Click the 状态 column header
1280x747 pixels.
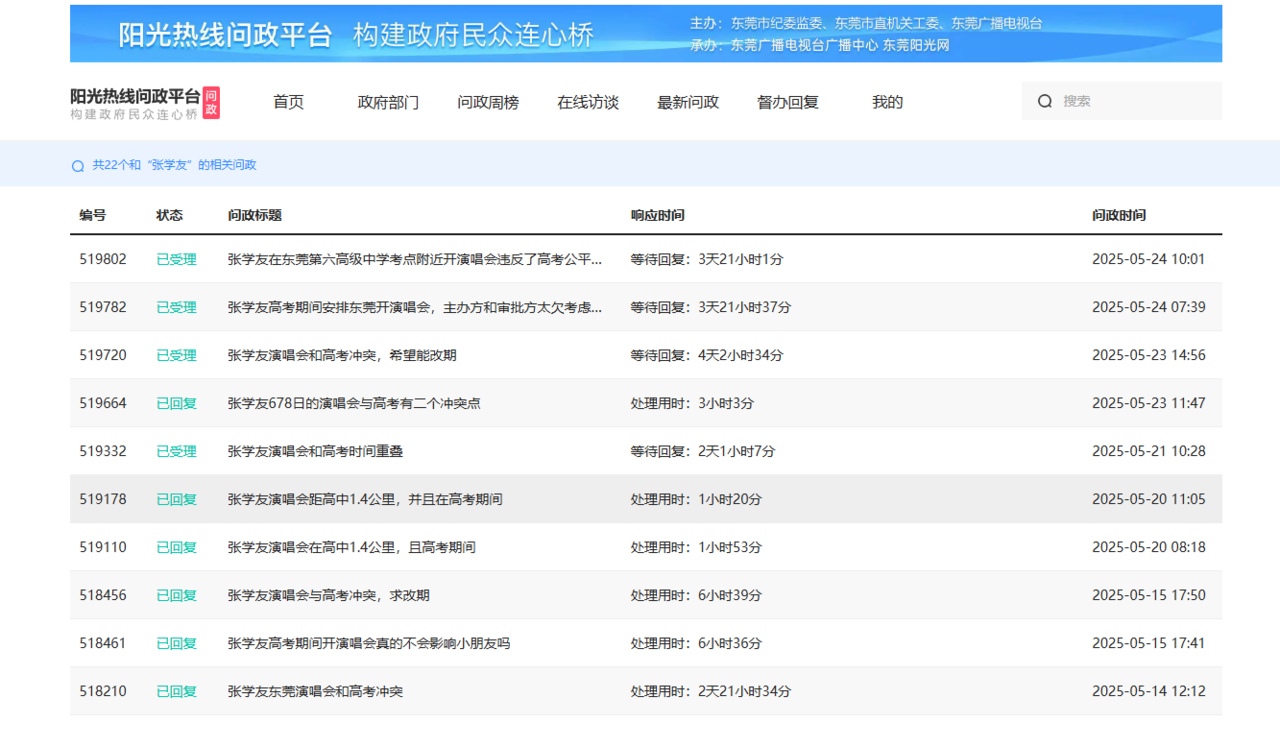pyautogui.click(x=169, y=215)
